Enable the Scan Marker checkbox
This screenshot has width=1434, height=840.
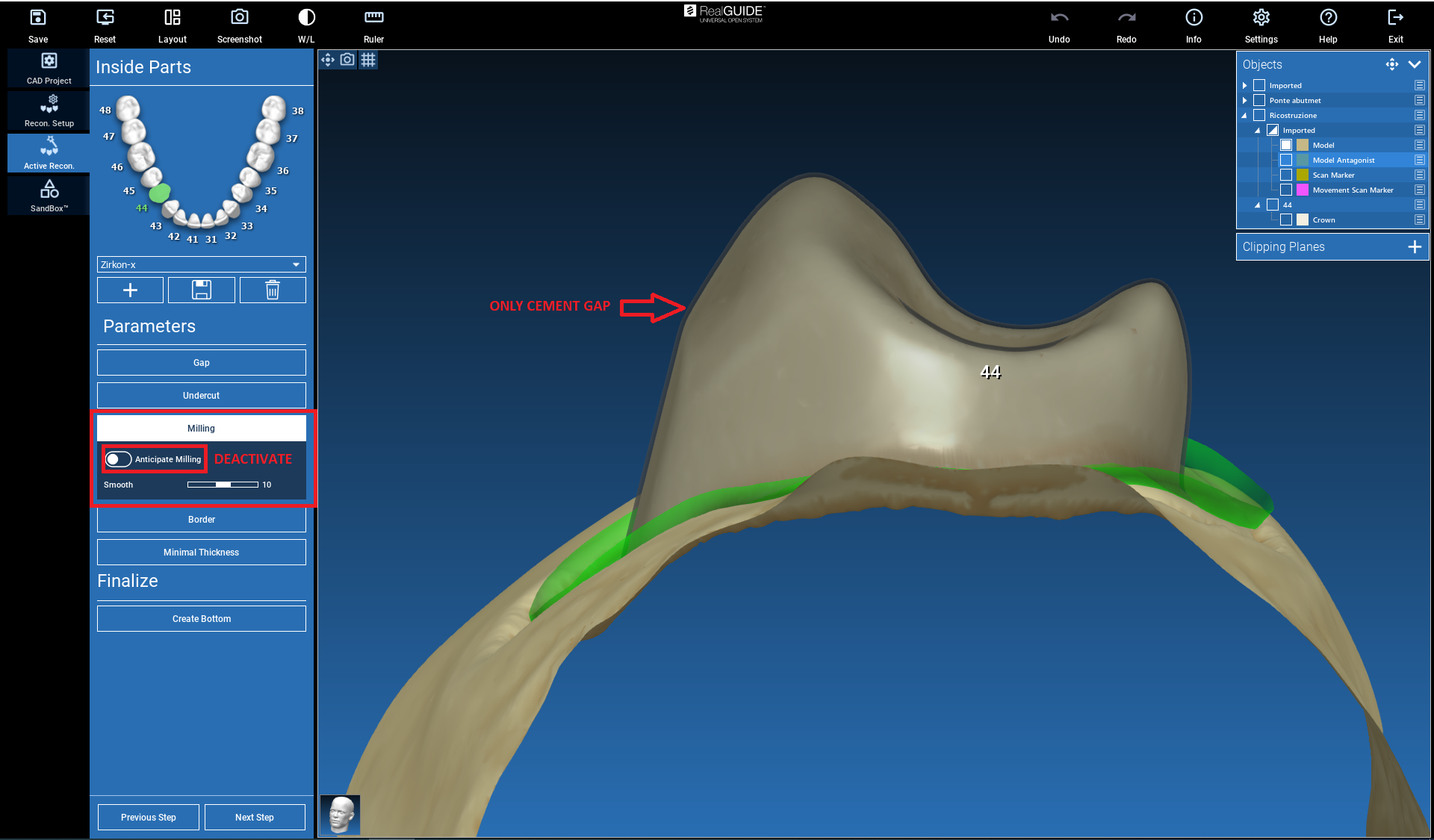pos(1286,175)
